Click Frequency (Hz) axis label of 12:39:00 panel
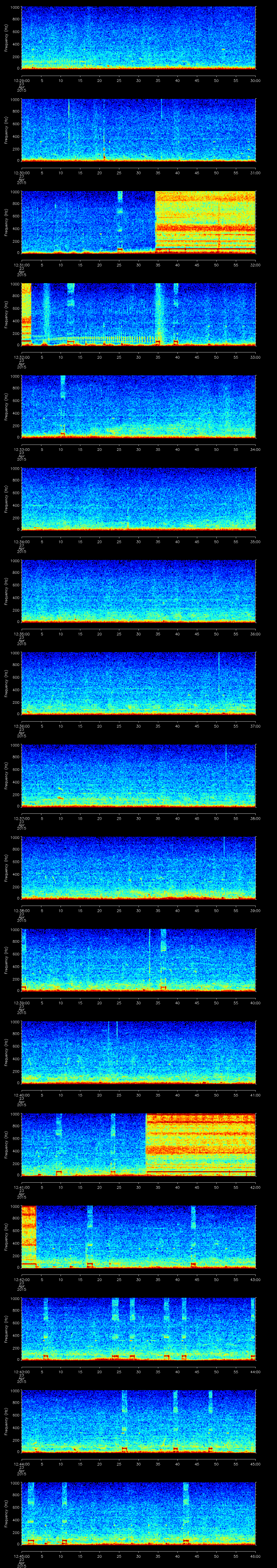The image size is (277, 1568). [6, 960]
